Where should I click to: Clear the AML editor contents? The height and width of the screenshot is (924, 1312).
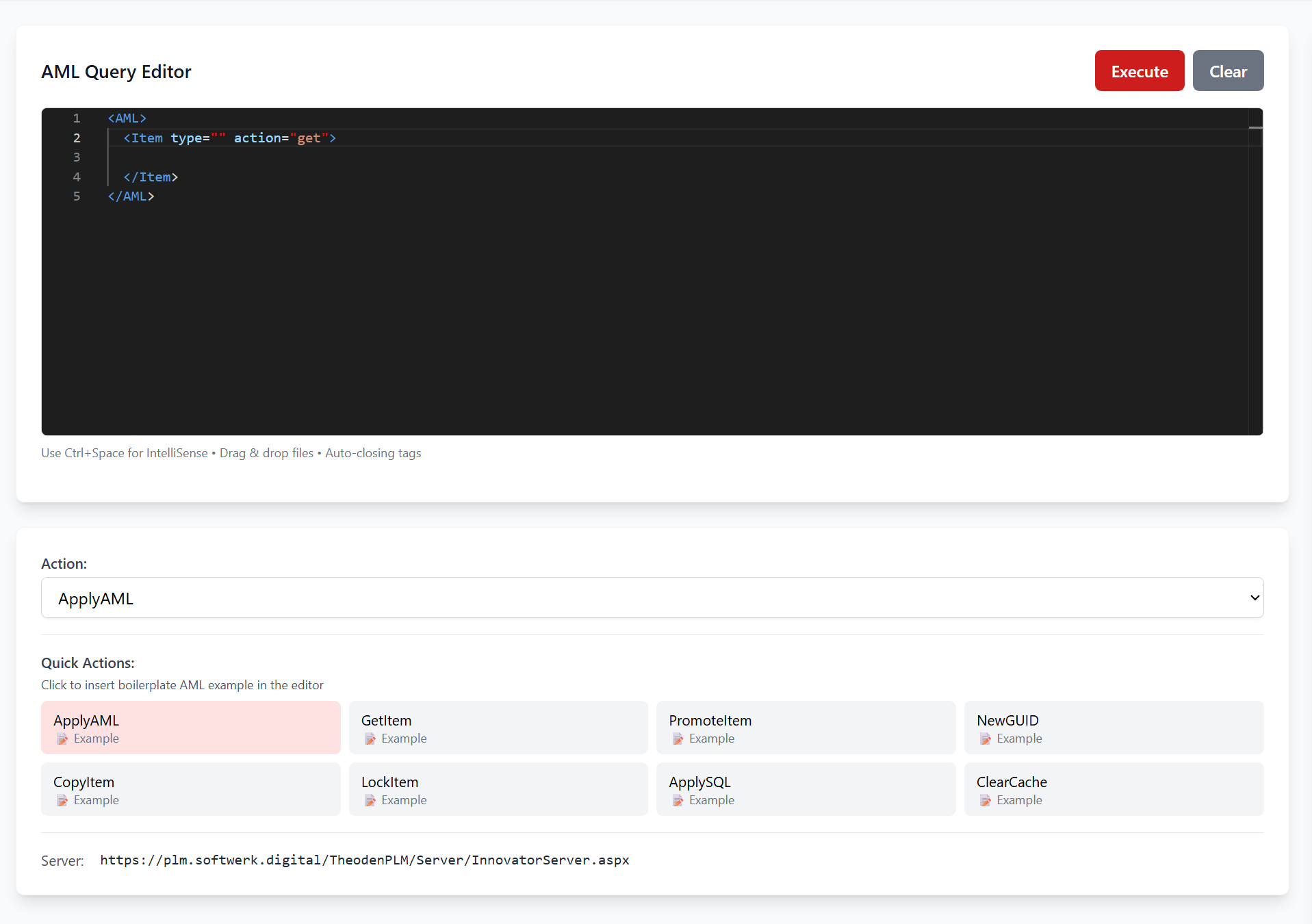point(1228,70)
